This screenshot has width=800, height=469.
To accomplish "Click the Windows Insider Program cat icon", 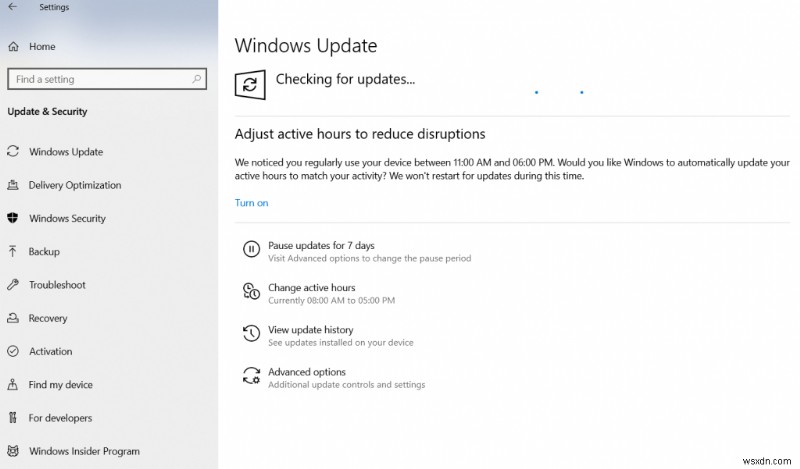I will point(13,451).
